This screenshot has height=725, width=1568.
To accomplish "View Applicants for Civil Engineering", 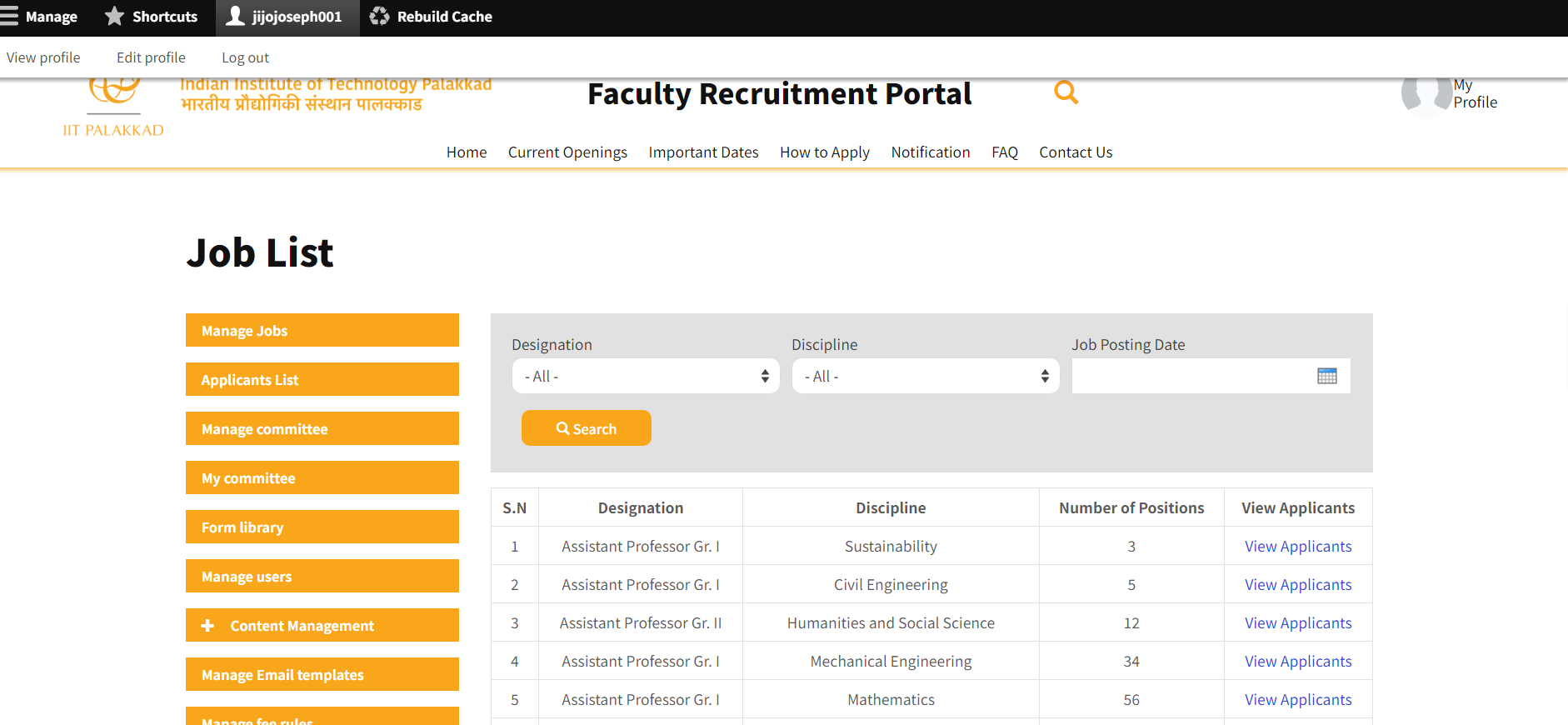I will (1297, 585).
